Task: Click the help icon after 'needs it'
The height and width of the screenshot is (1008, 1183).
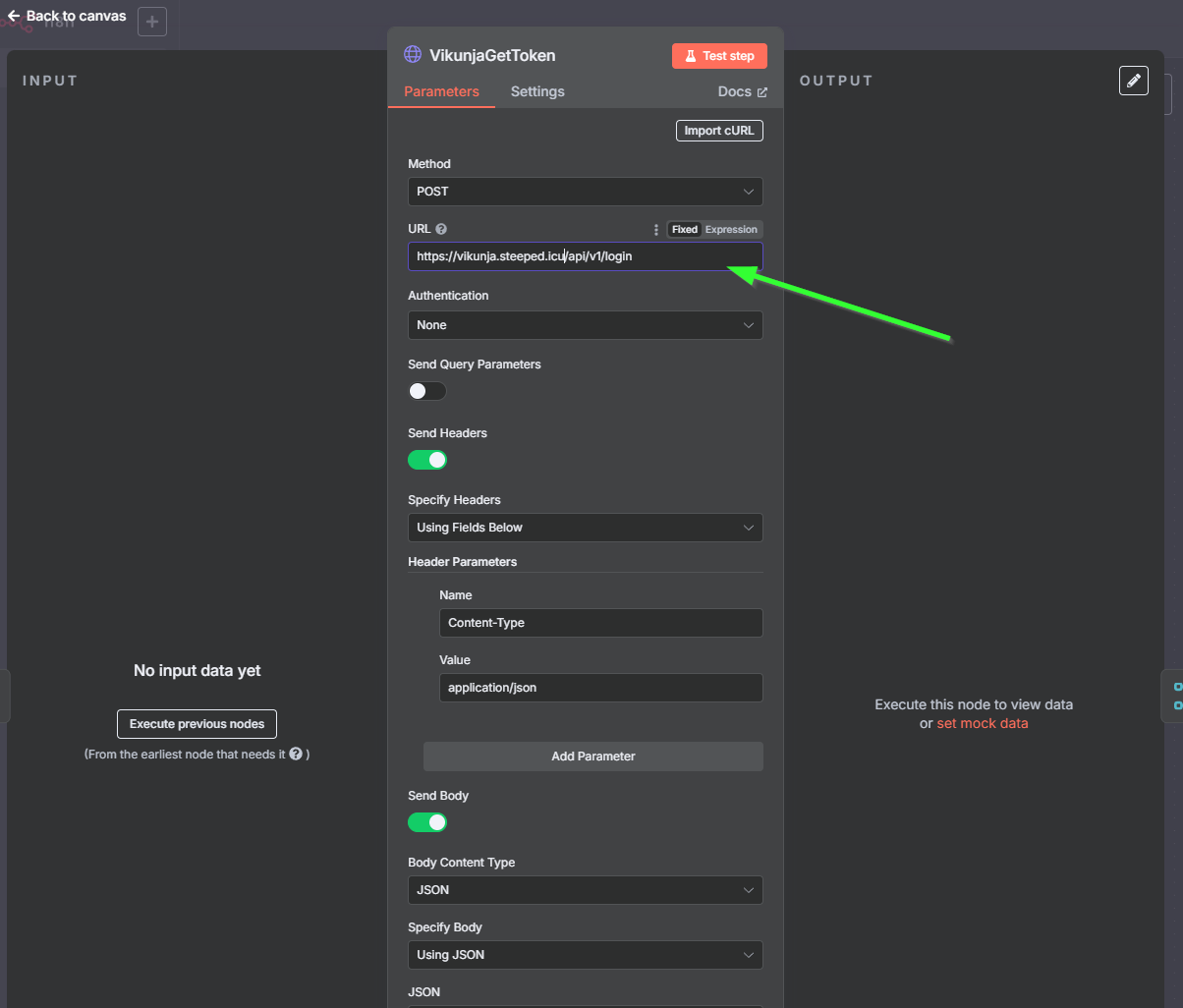Action: click(x=295, y=755)
